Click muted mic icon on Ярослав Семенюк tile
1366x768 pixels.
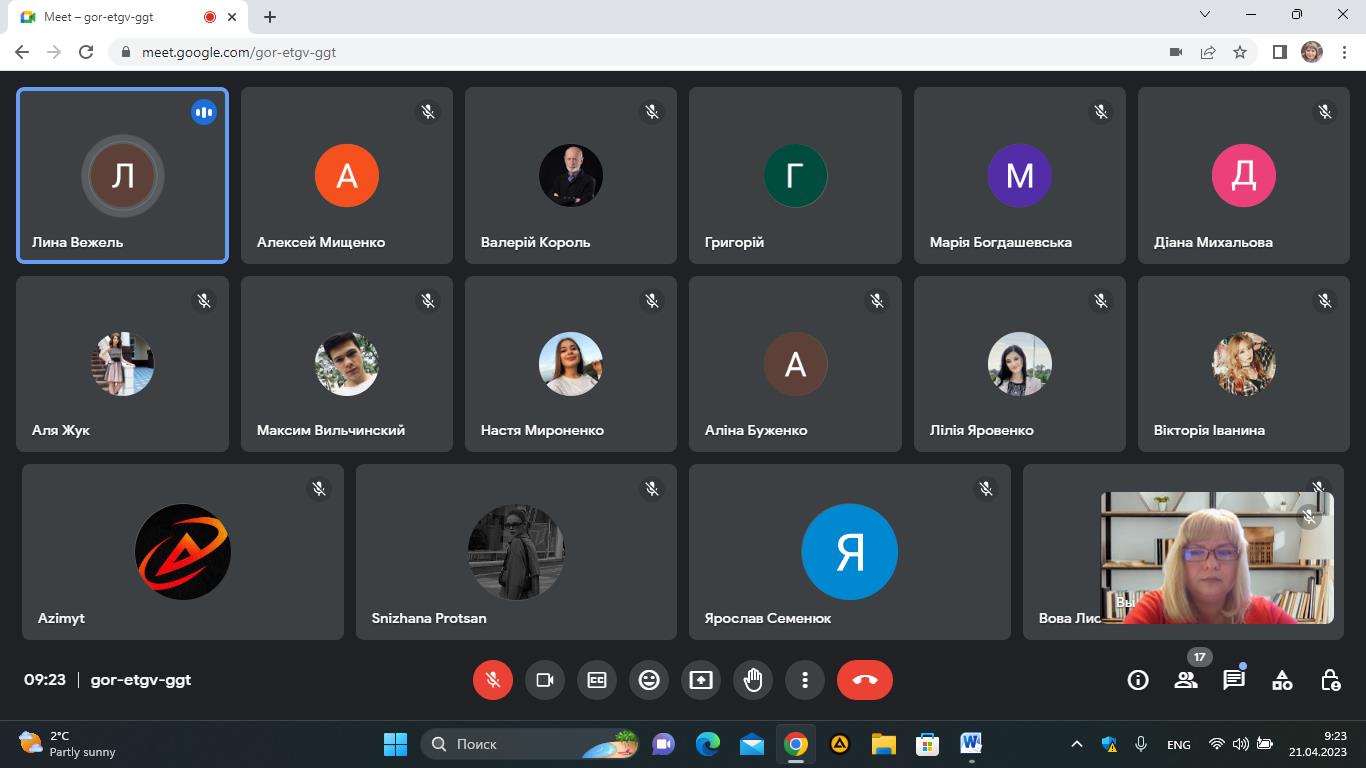[986, 489]
